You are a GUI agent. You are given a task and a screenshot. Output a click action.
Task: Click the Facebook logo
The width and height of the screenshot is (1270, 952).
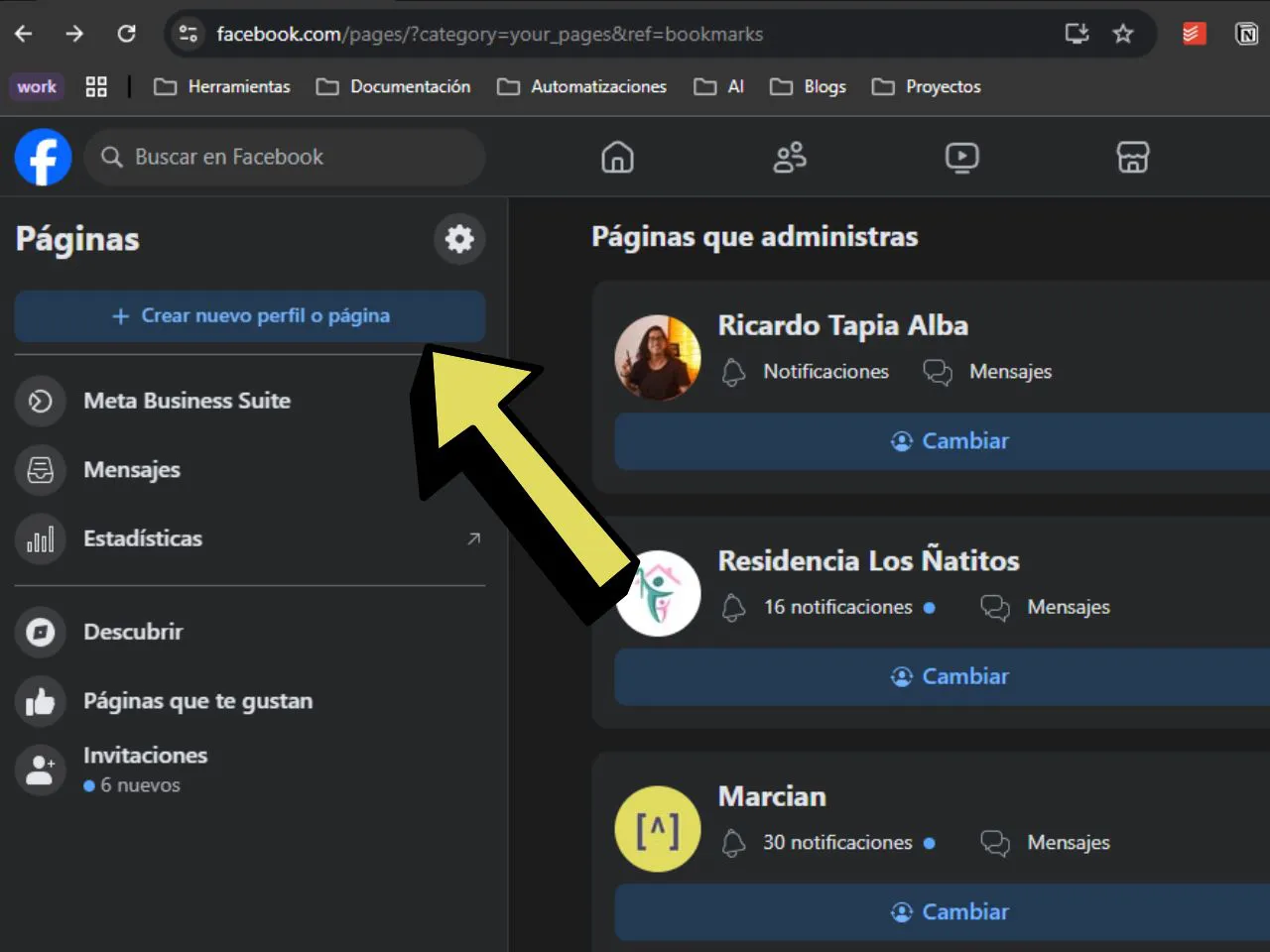pyautogui.click(x=43, y=157)
